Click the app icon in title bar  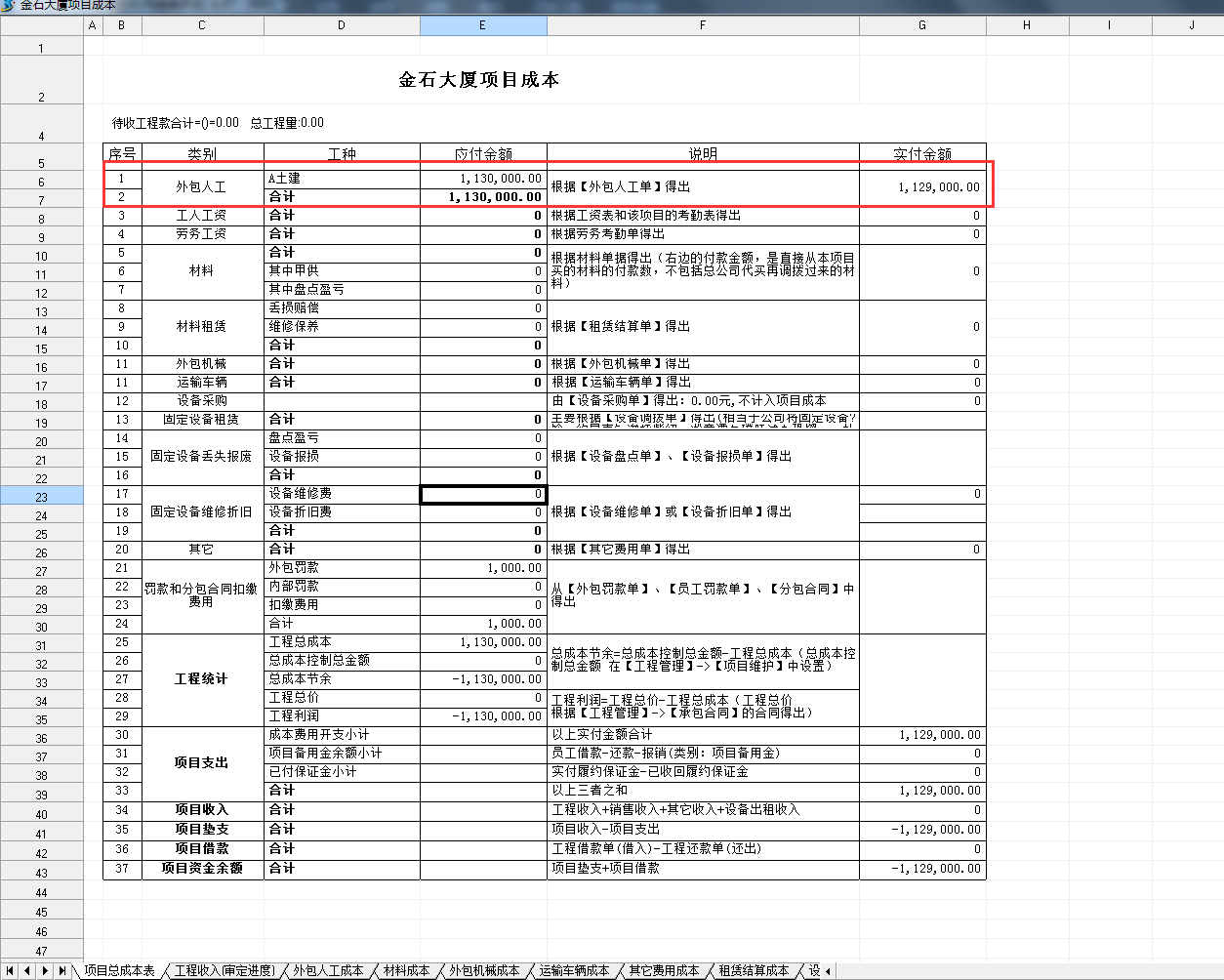8,5
